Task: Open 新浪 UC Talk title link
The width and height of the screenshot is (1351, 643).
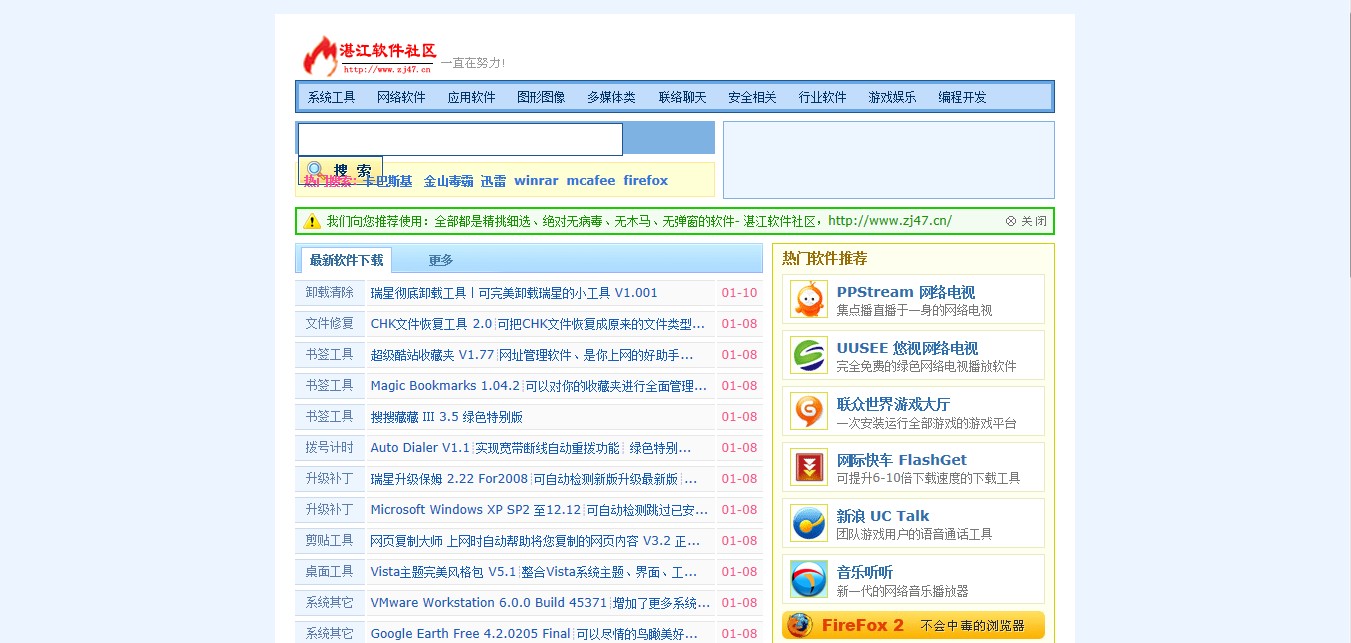Action: click(x=883, y=517)
